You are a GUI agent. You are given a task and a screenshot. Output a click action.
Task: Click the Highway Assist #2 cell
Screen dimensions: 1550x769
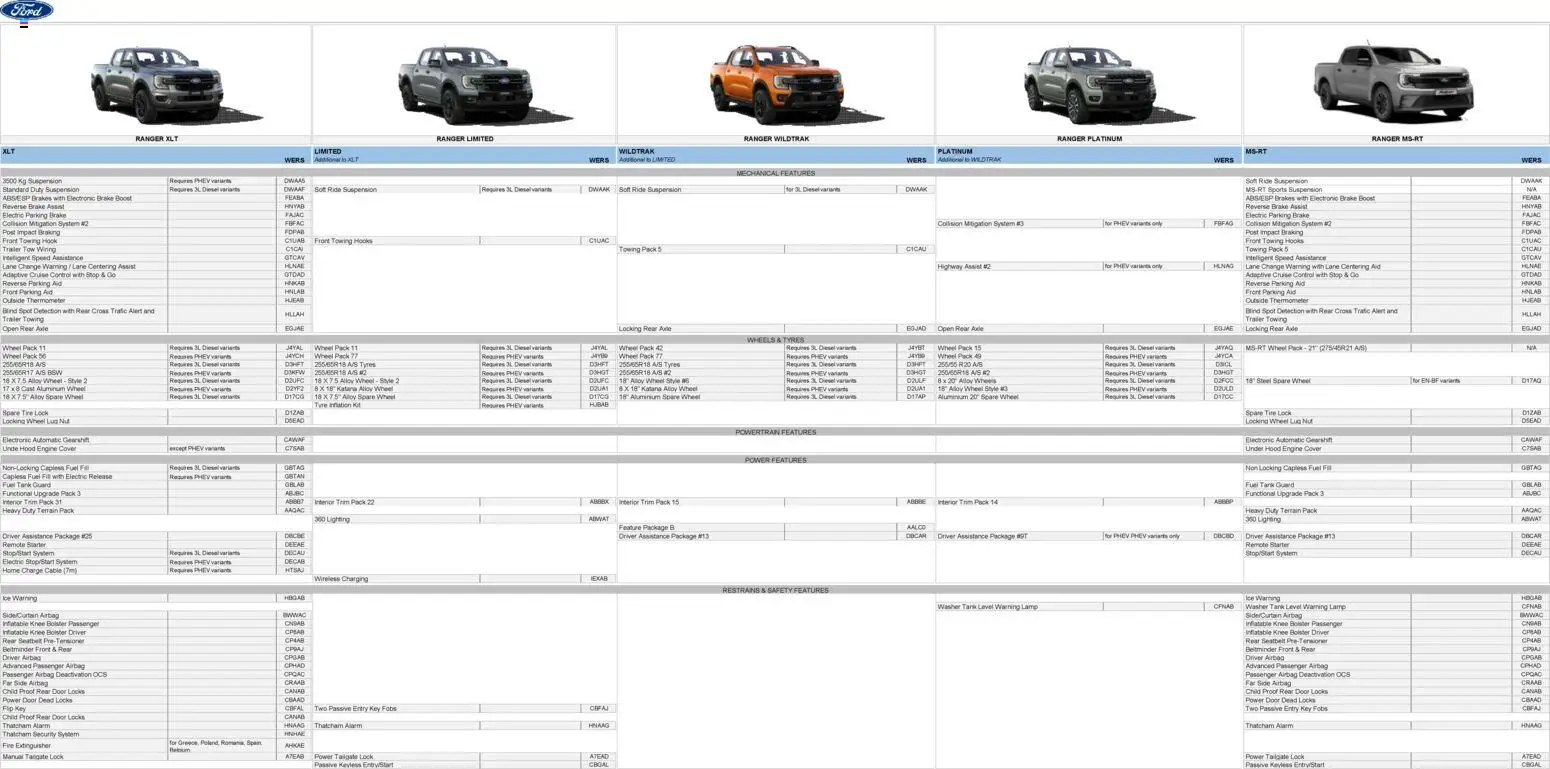1019,267
